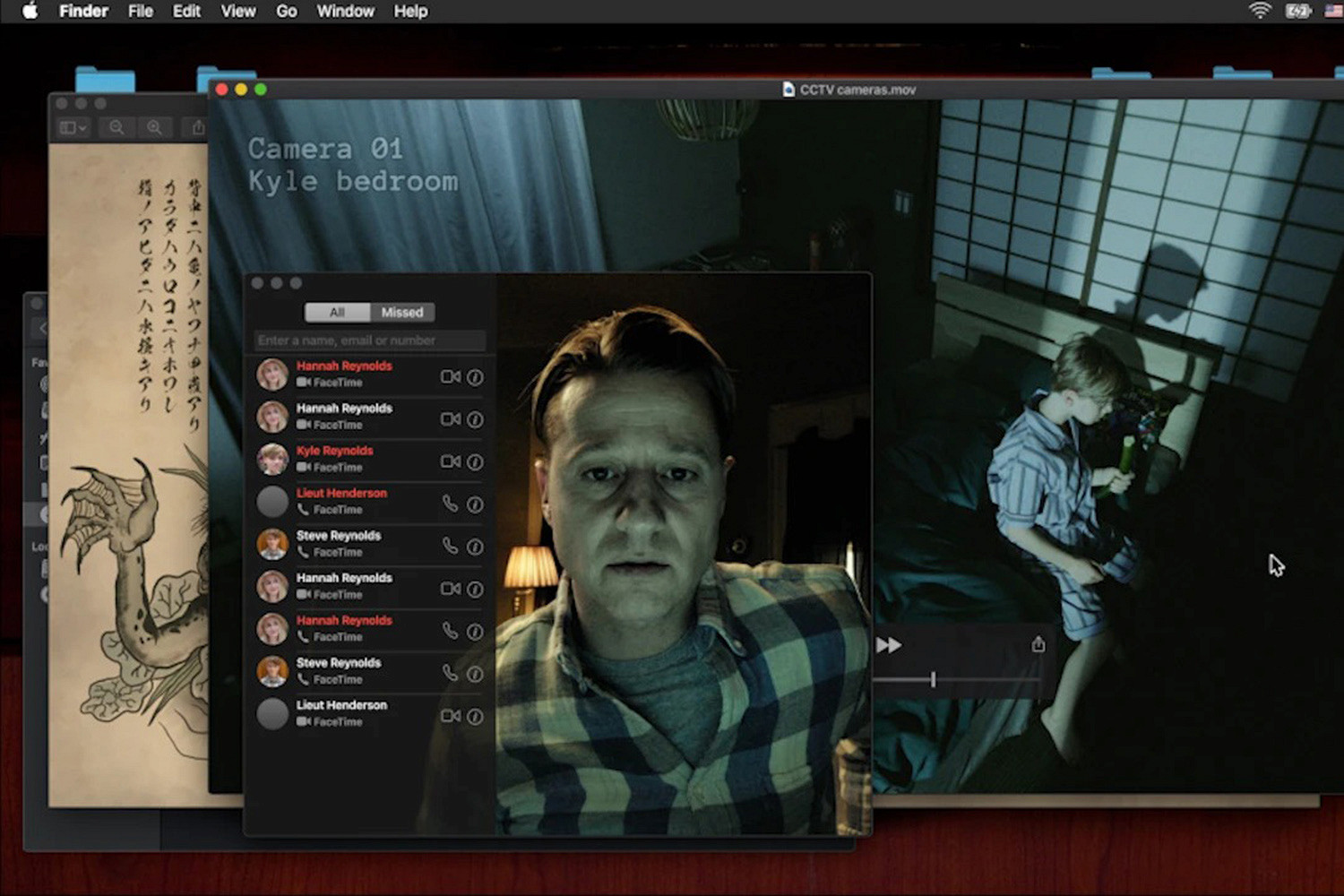Open the Window menu
This screenshot has width=1344, height=896.
point(345,12)
